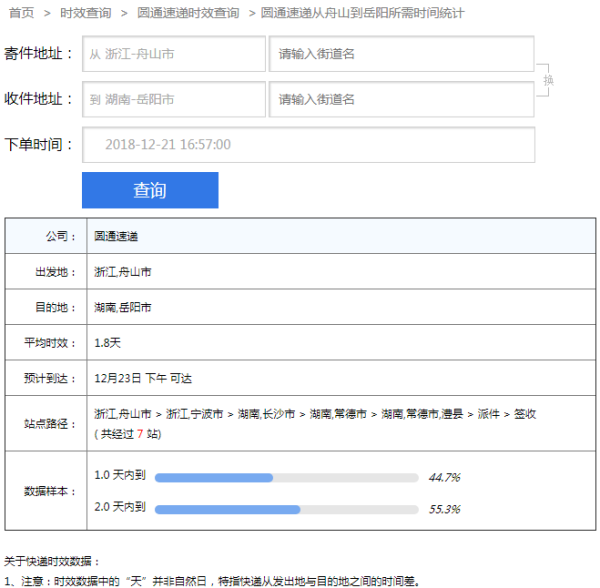Click route step 签收
This screenshot has height=588, width=600.
[x=525, y=414]
